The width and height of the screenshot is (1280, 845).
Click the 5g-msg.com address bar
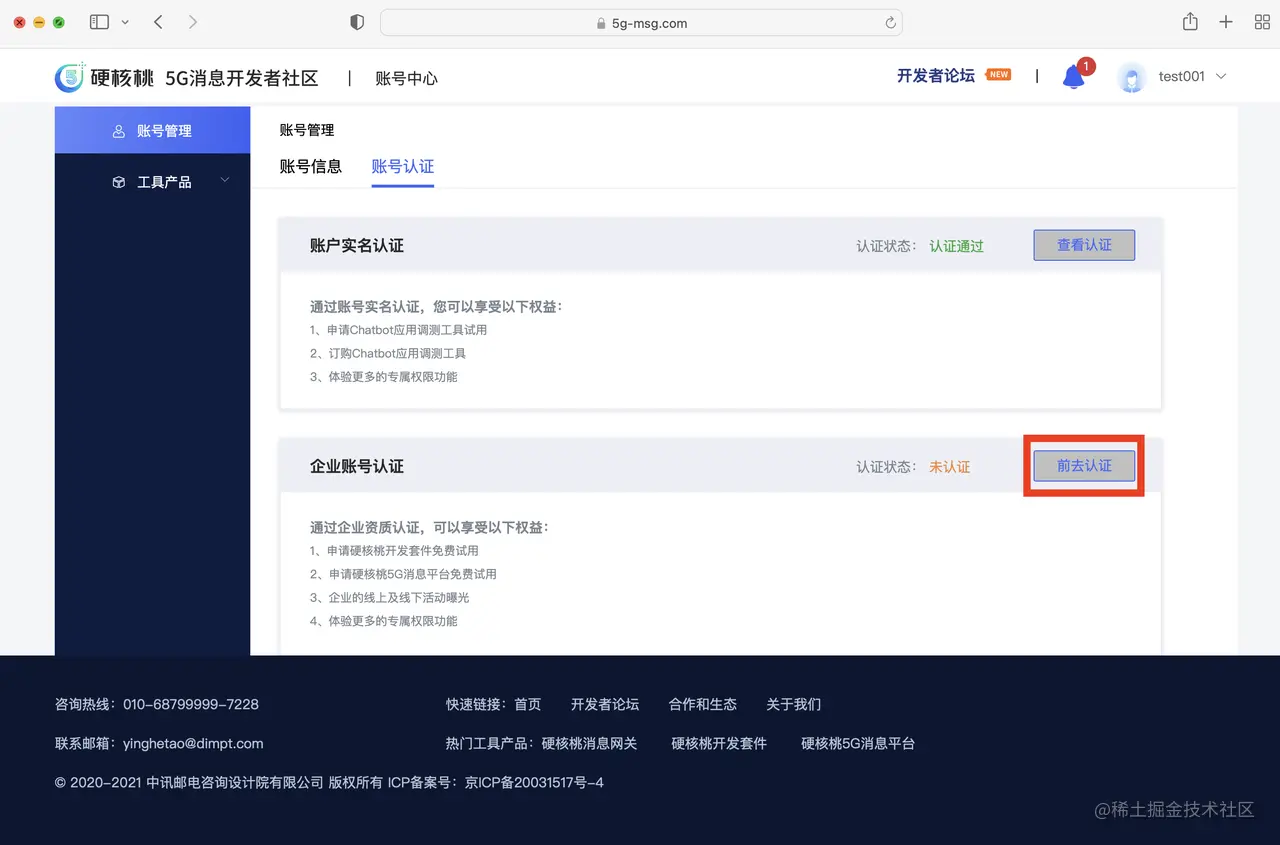(641, 23)
